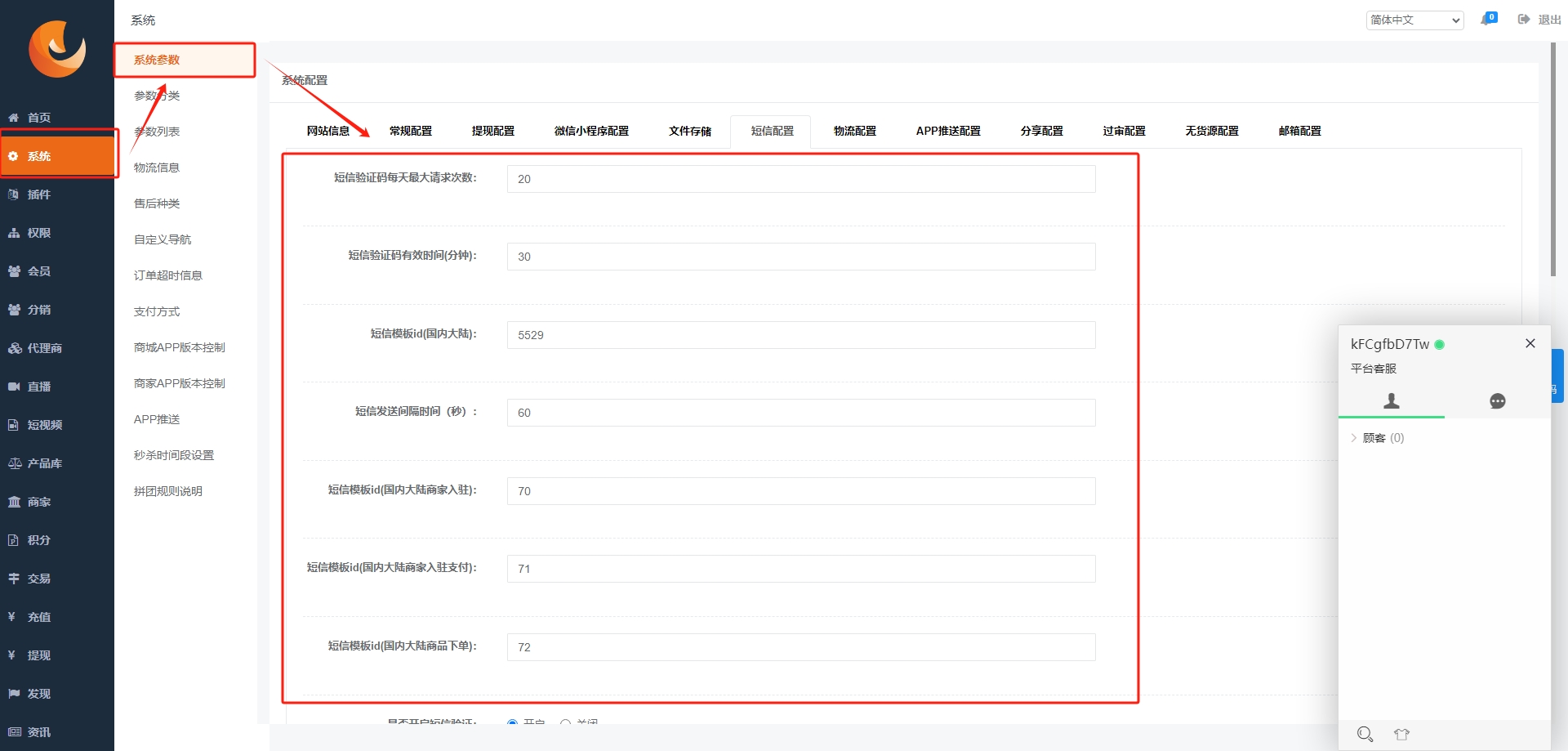
Task: Click the 短信验证码有效时间 field showing 30
Action: point(801,257)
